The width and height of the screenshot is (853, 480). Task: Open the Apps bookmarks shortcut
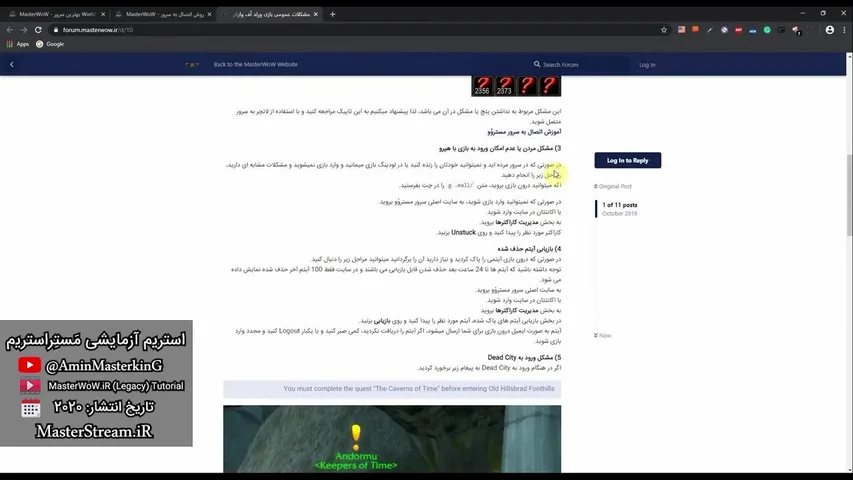tap(17, 44)
